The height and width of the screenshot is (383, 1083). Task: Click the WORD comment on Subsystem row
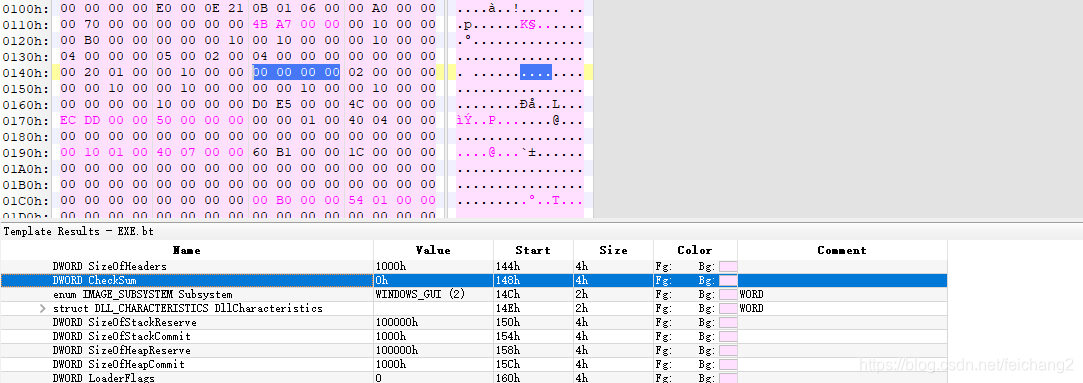tap(751, 295)
